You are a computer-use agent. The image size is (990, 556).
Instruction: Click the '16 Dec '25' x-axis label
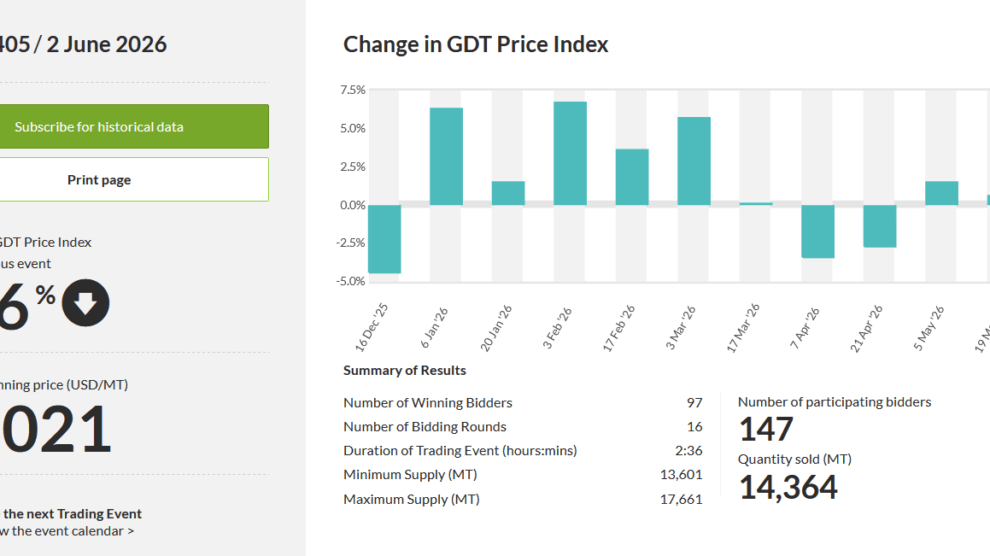tap(371, 328)
